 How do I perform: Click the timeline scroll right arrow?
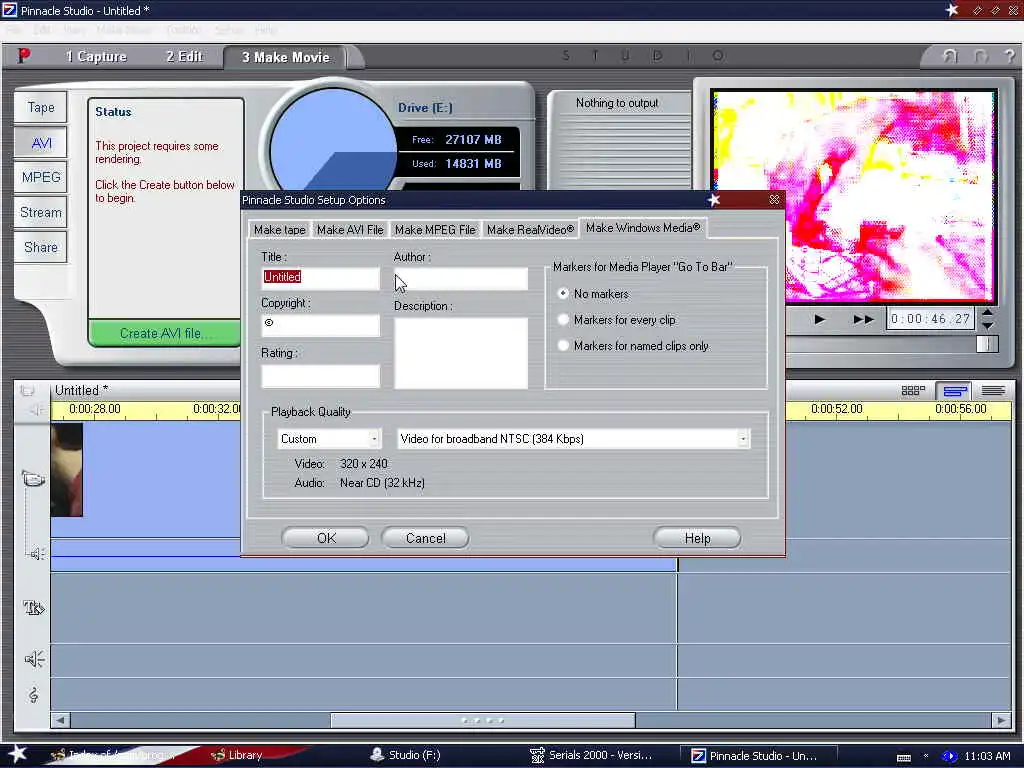point(1001,720)
